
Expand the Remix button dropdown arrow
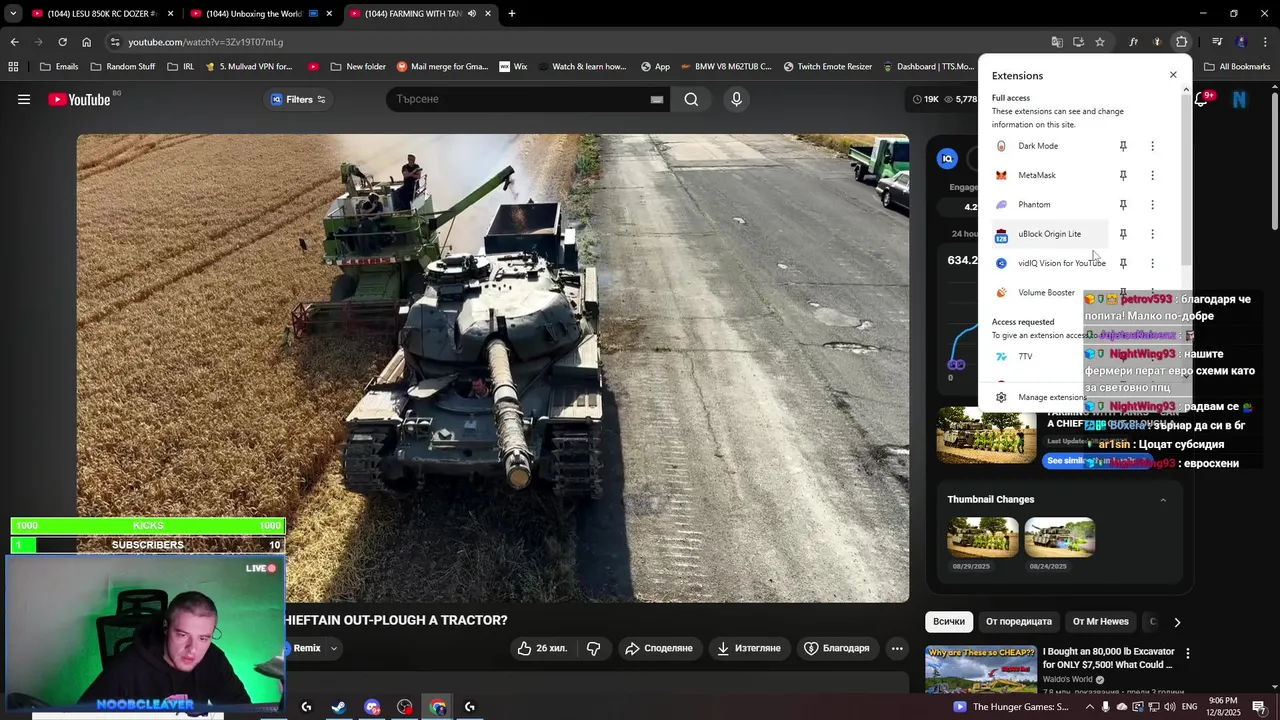(334, 648)
